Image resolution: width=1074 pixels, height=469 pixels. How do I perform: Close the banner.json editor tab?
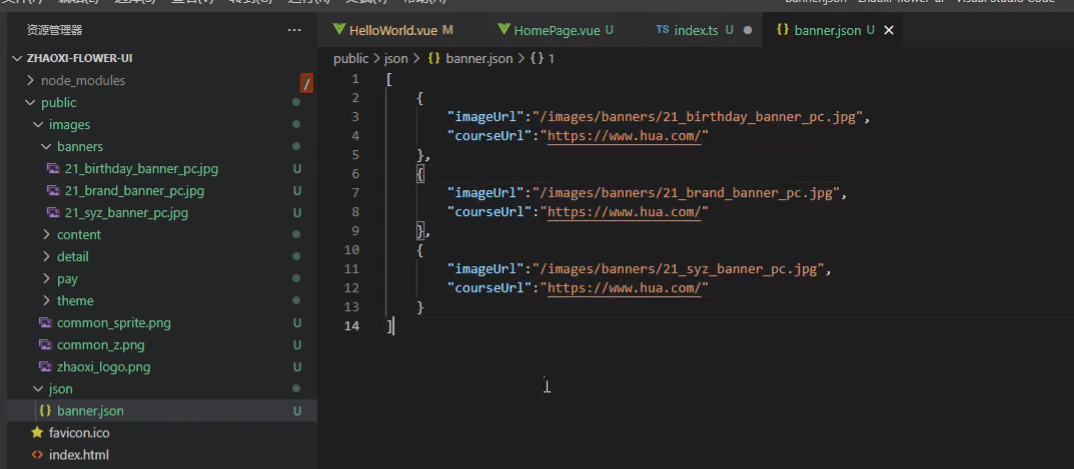coord(888,30)
